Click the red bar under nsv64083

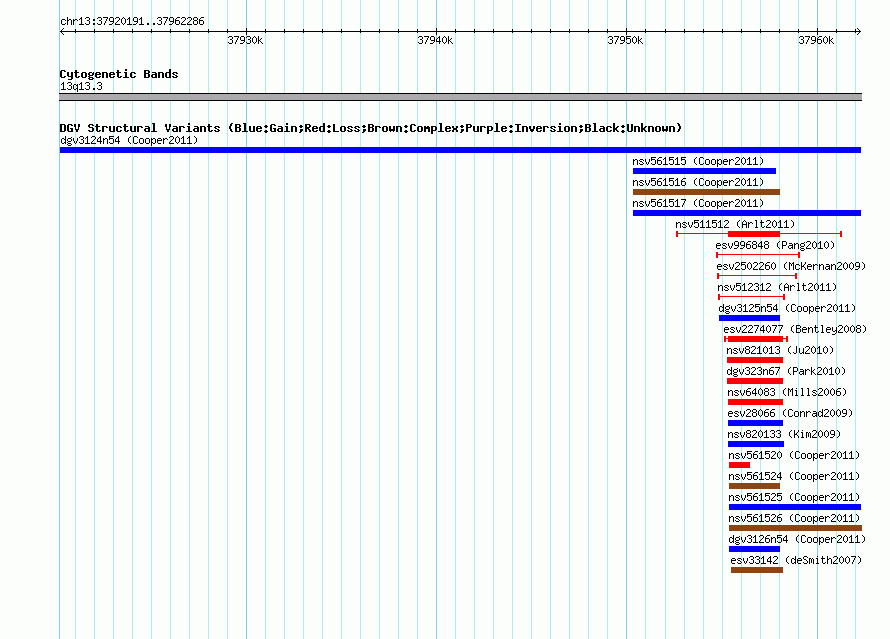[x=755, y=402]
